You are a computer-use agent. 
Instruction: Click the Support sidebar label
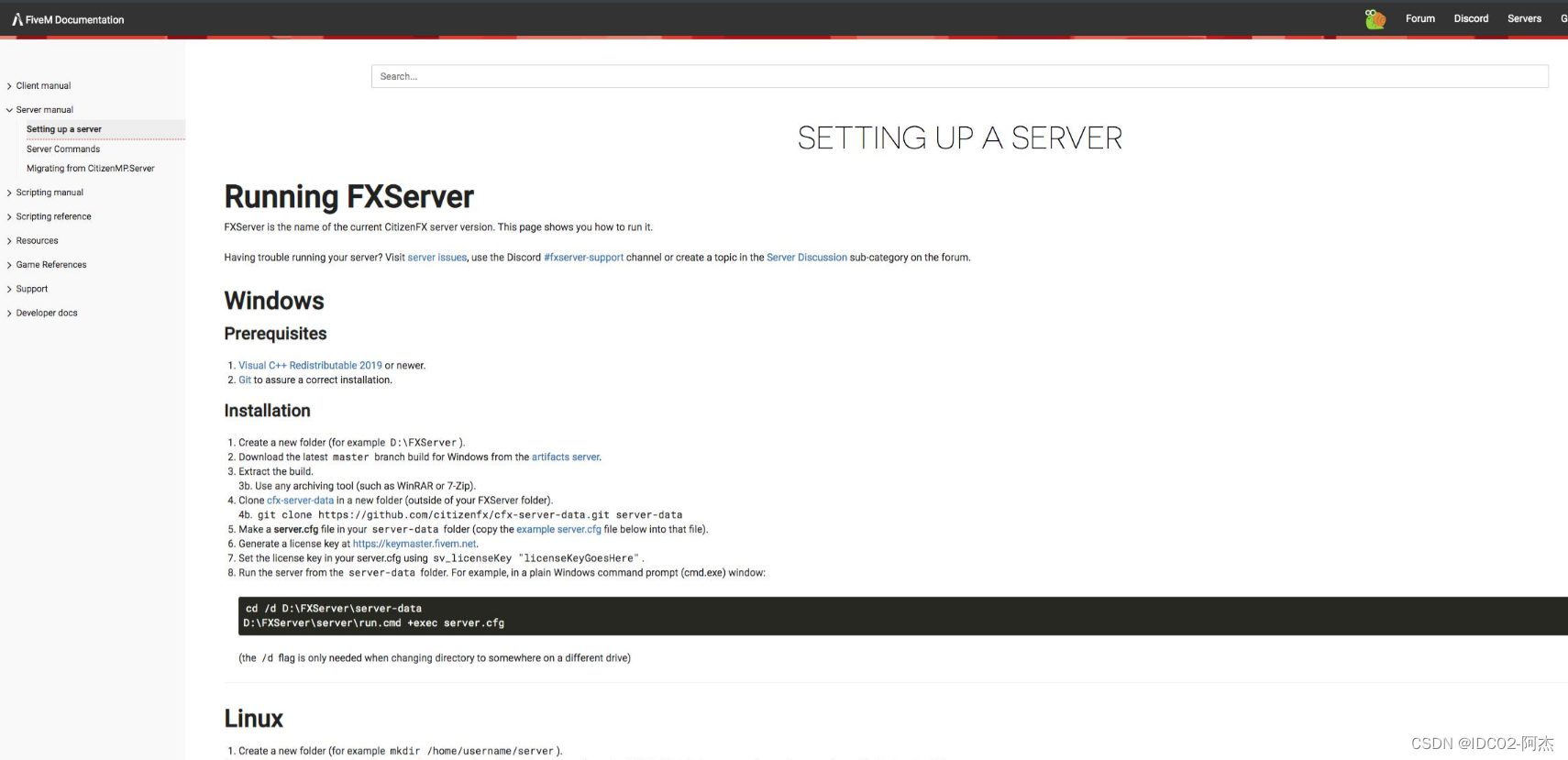pyautogui.click(x=31, y=290)
